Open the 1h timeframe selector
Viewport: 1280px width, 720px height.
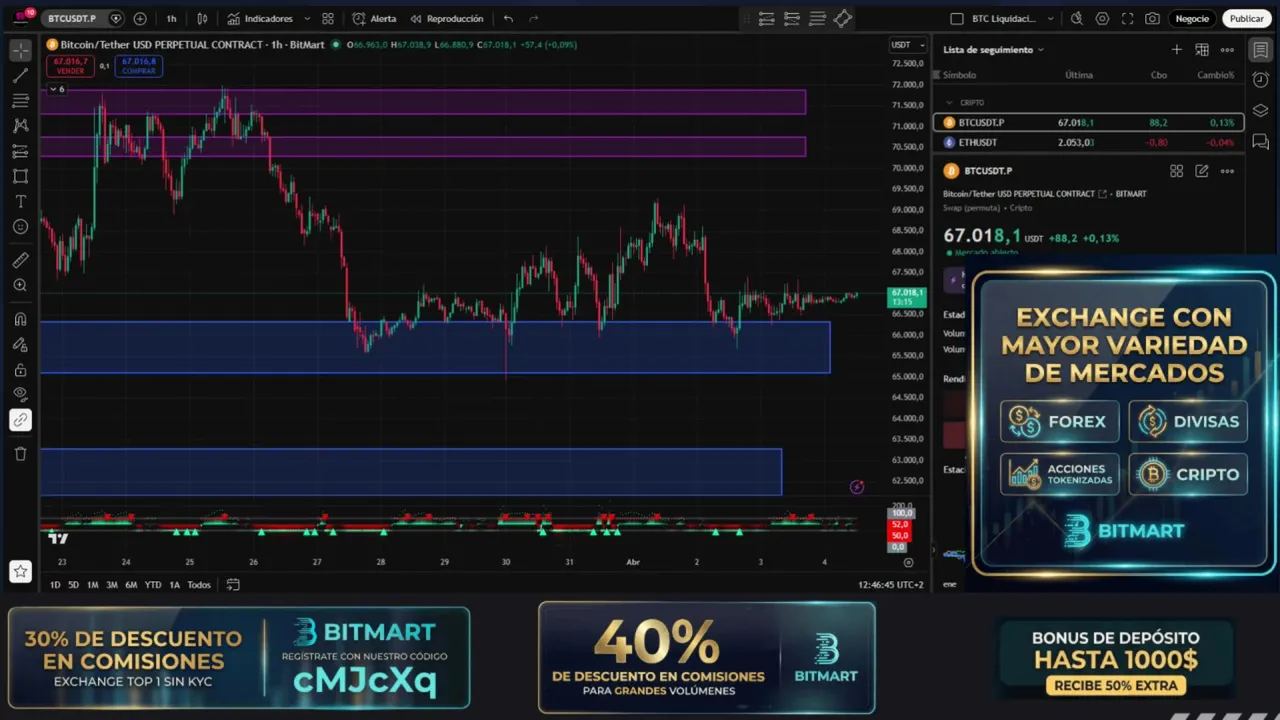click(171, 18)
